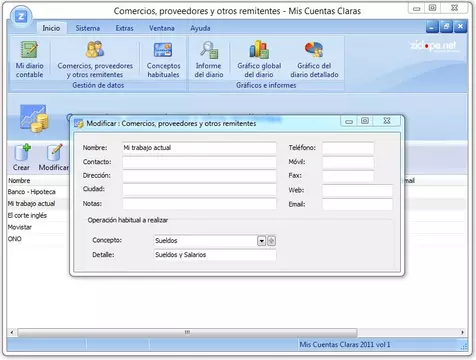The image size is (476, 360).
Task: Open the Ayuda tab
Action: coord(200,28)
